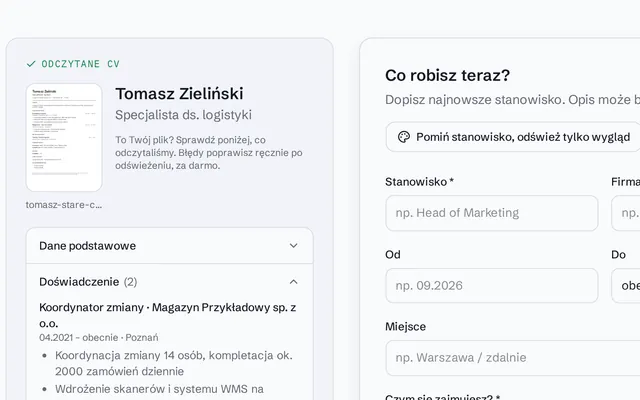Click the To Twój plik? helper paragraph

click(x=209, y=153)
